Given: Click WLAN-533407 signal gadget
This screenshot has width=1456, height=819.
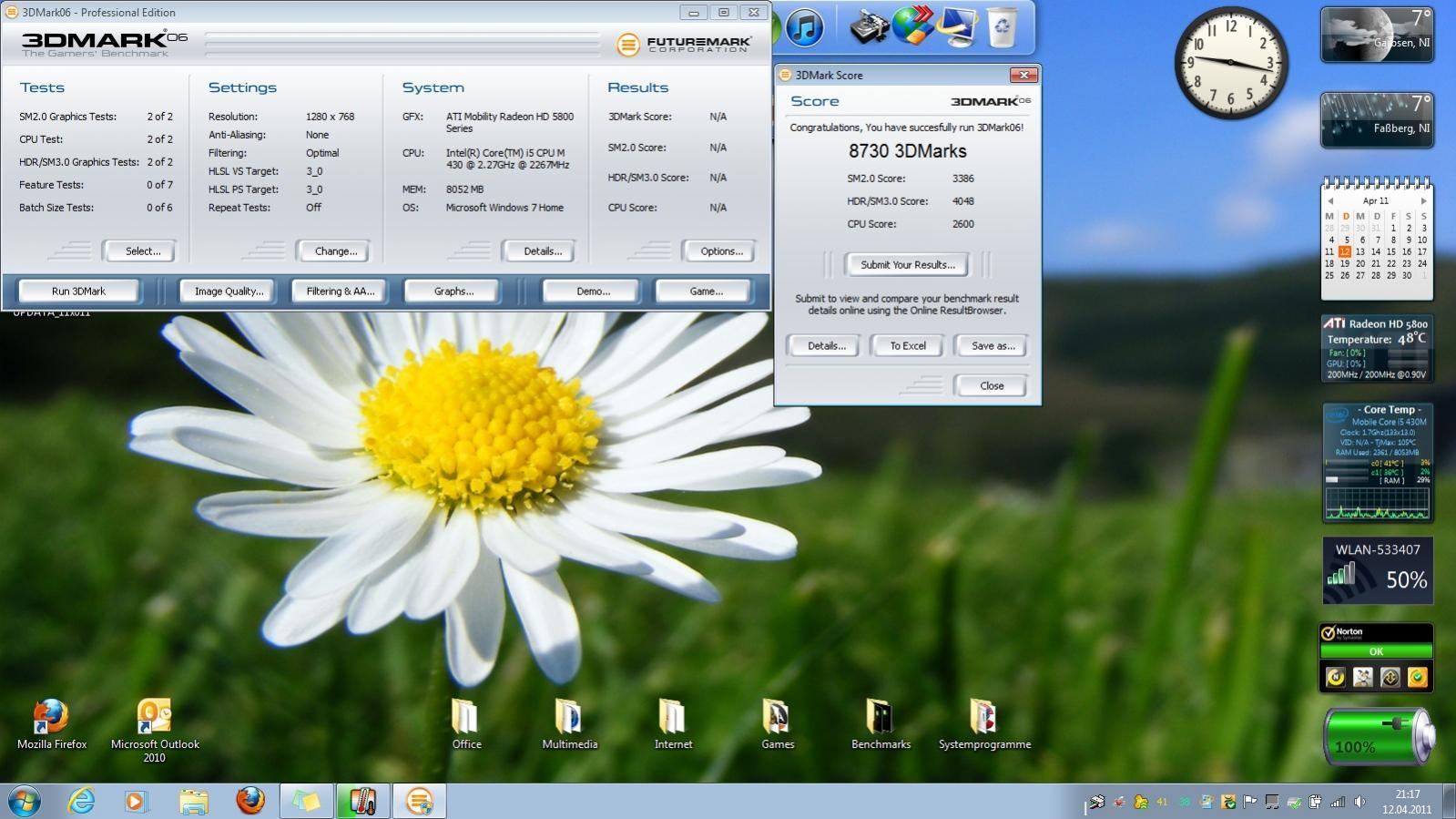Looking at the screenshot, I should coord(1378,571).
